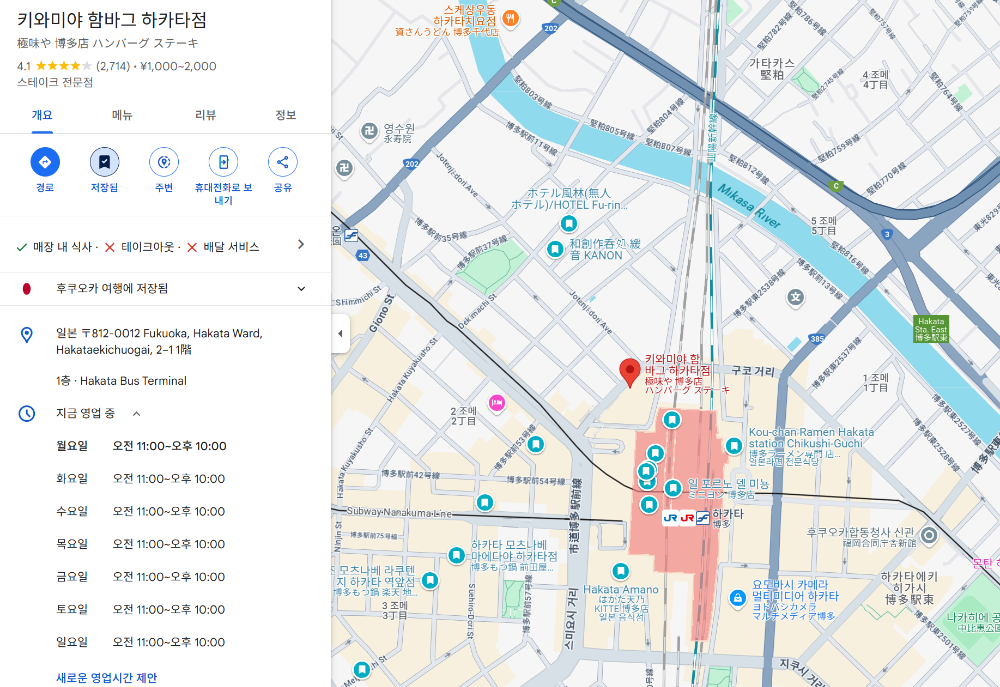Open the 리뷰 reviews tab
Image resolution: width=1000 pixels, height=687 pixels.
[205, 115]
